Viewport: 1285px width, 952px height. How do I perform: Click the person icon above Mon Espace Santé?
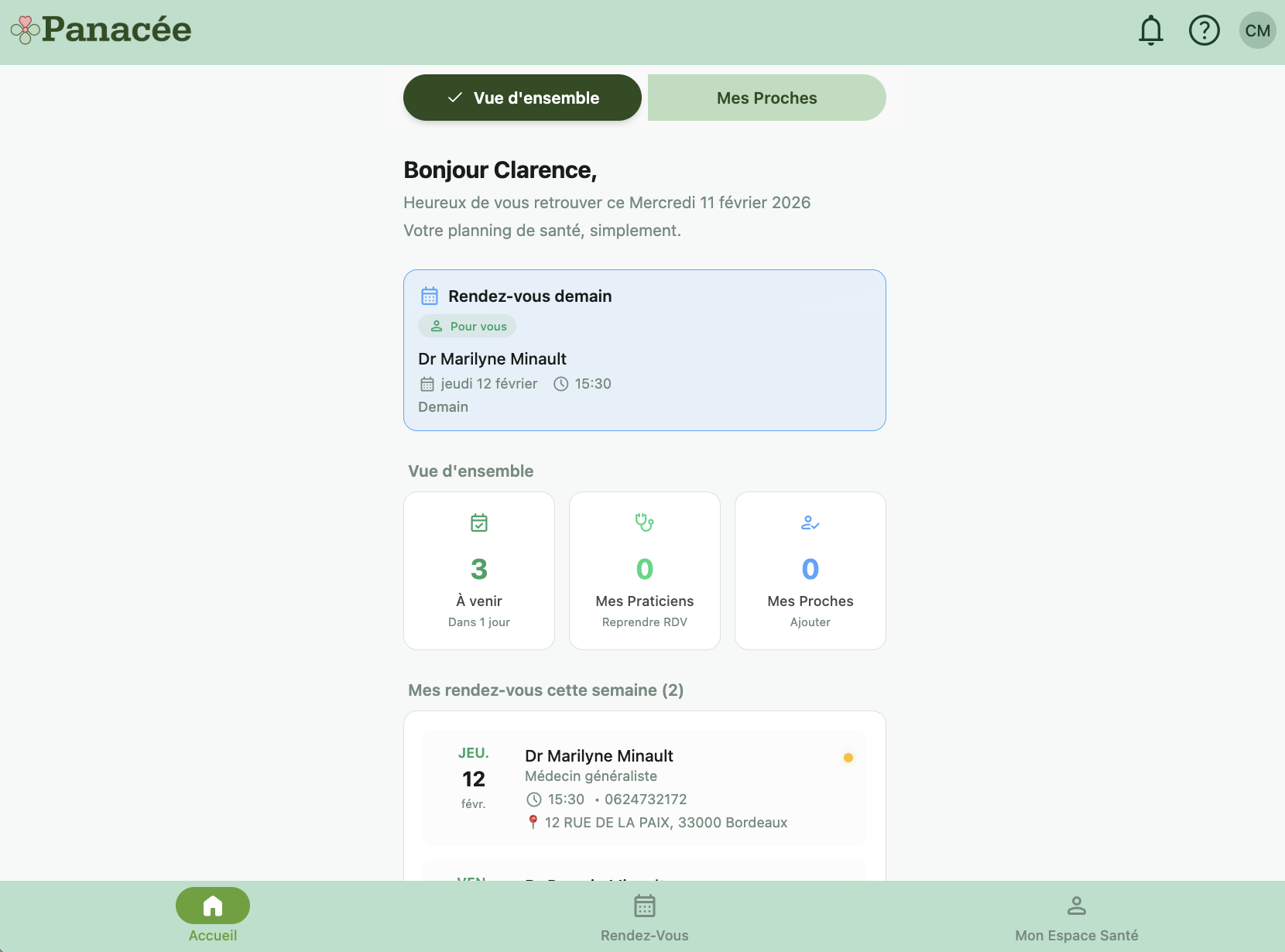point(1077,905)
